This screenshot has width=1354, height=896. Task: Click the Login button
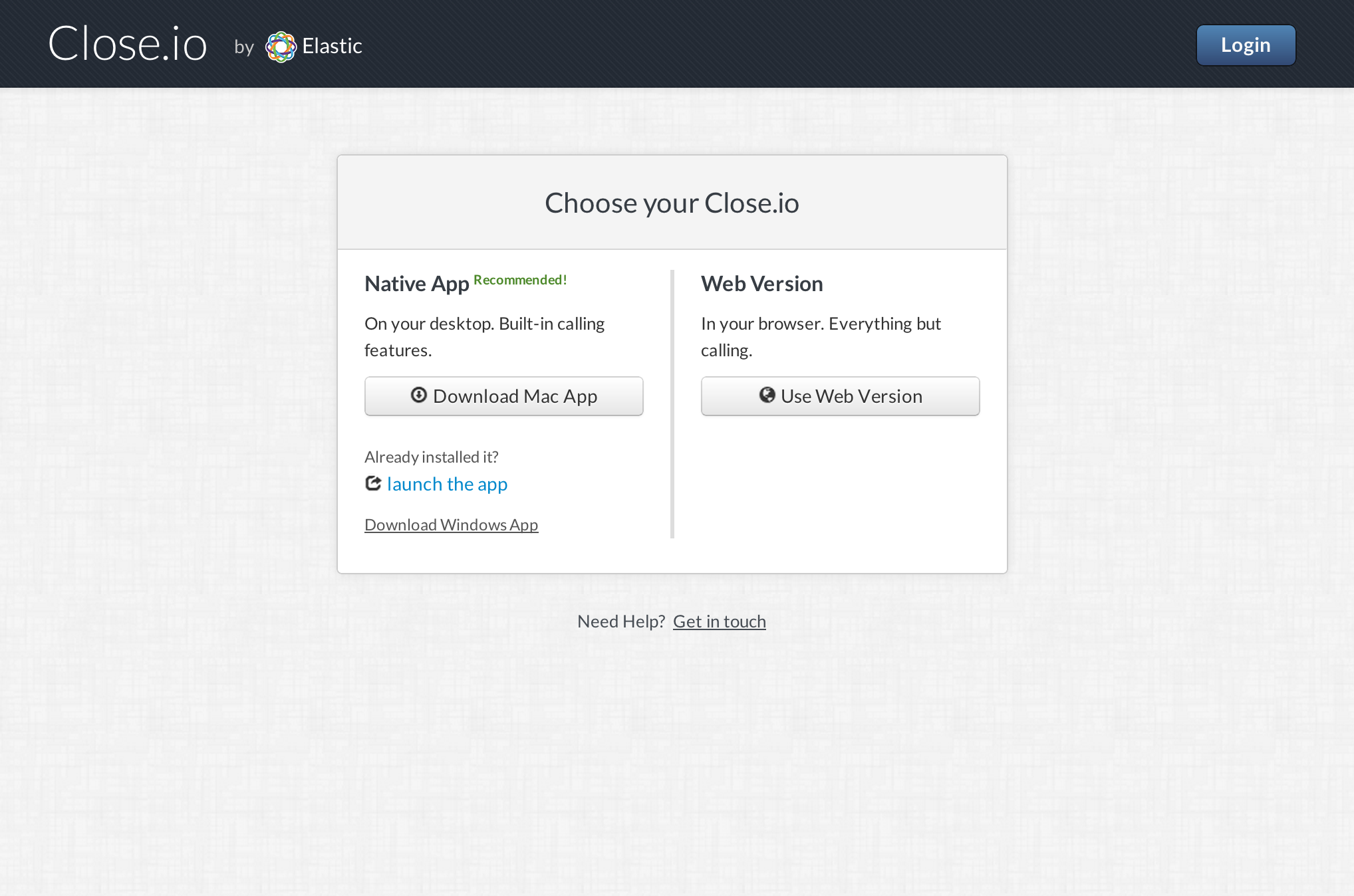pos(1246,45)
